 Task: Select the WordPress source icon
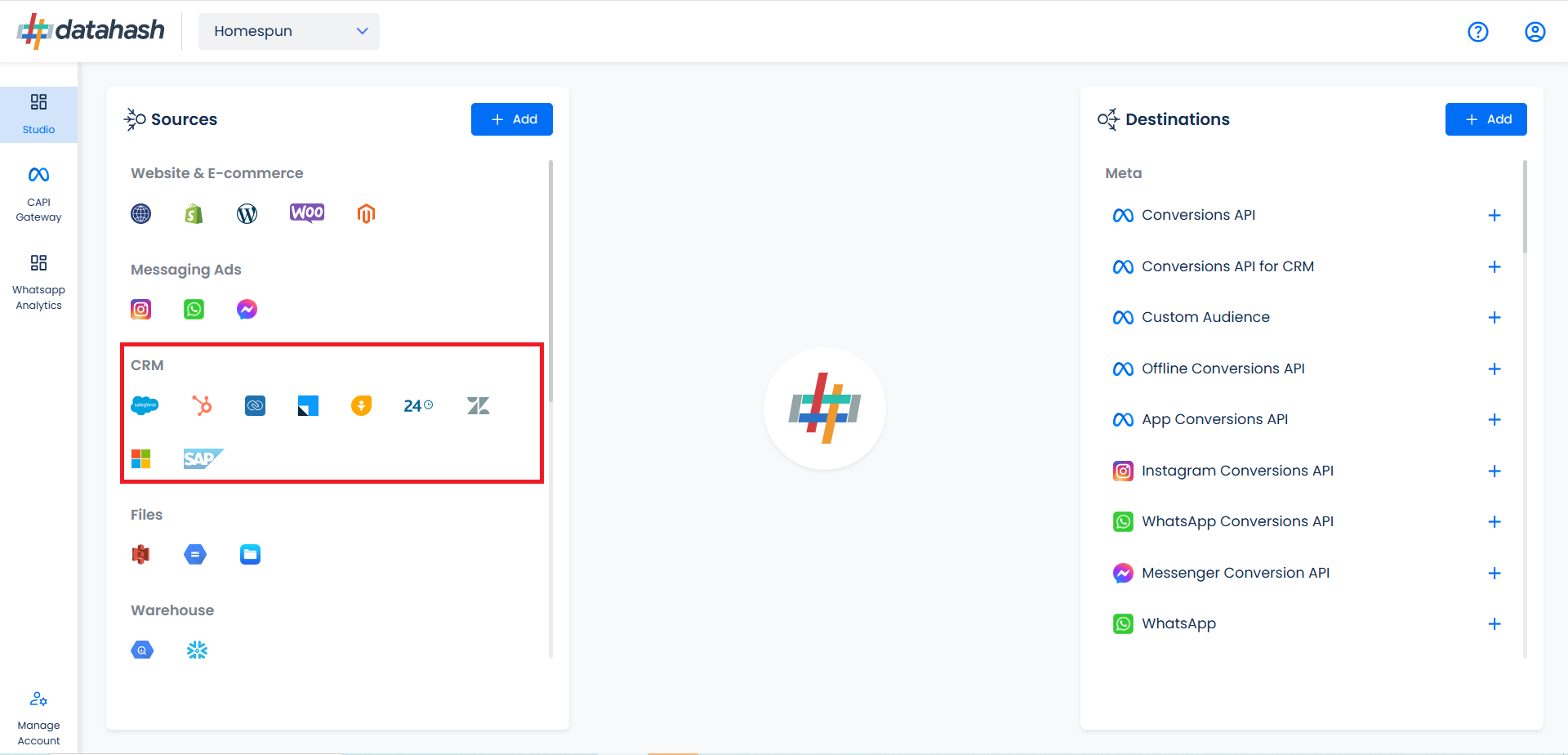(x=247, y=214)
